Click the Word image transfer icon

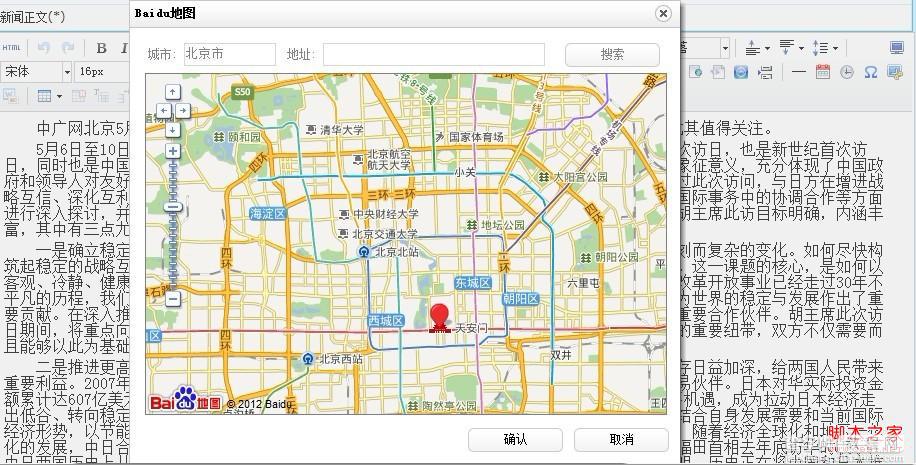10,96
